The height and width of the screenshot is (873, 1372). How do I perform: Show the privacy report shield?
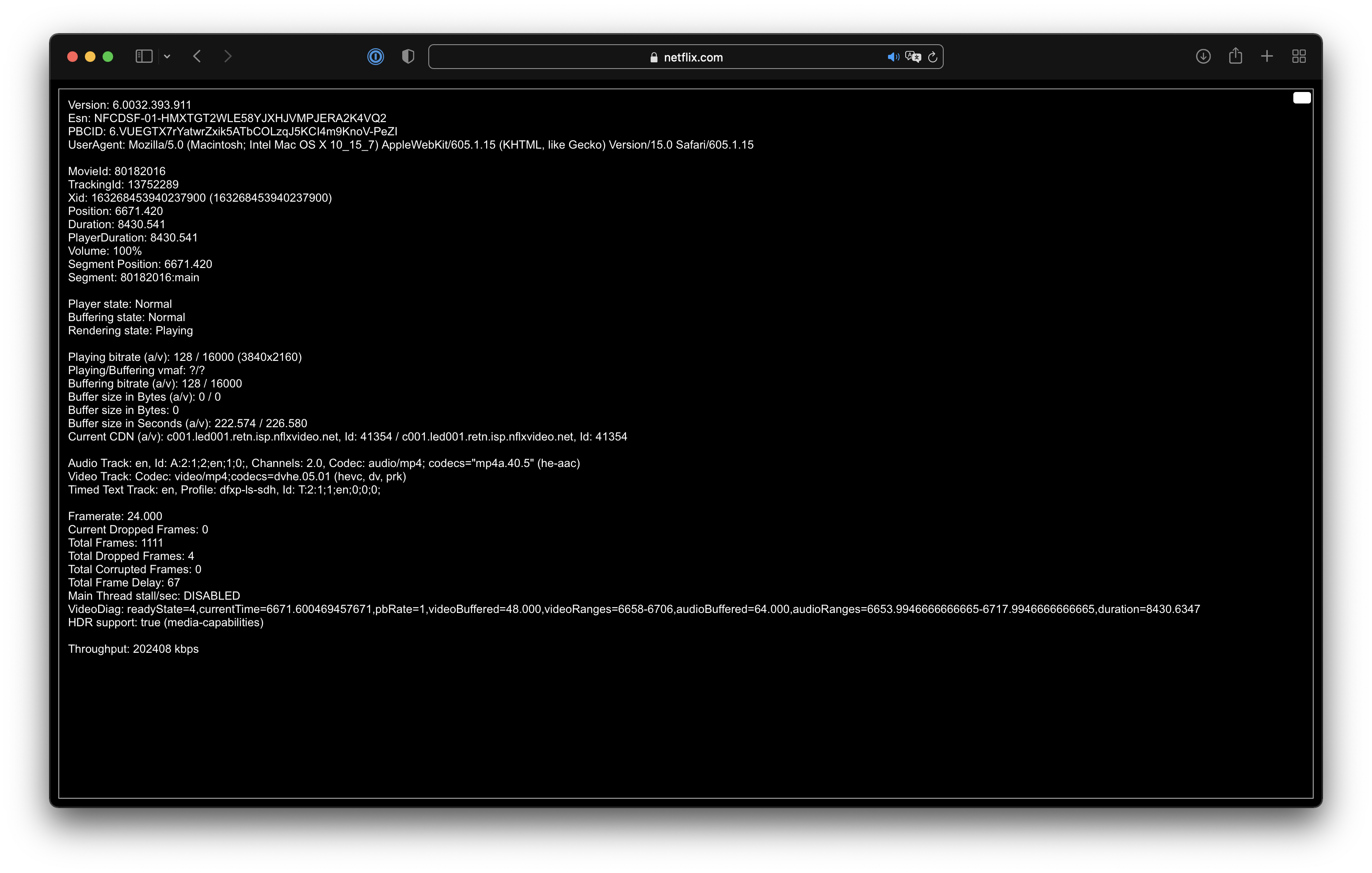[x=408, y=57]
